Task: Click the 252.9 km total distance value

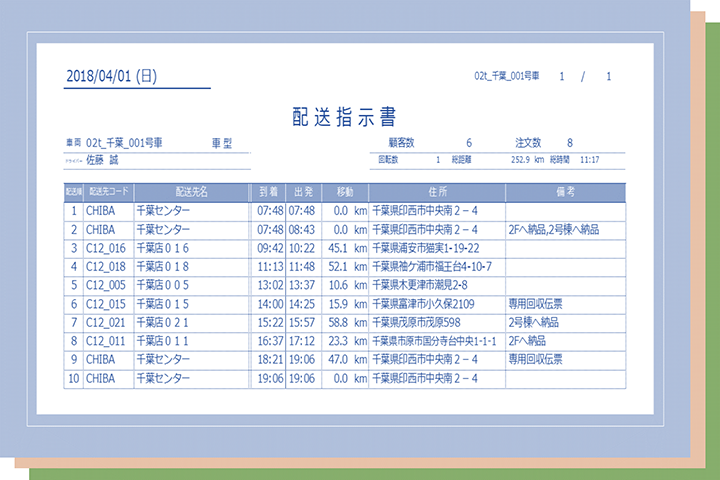Action: click(x=526, y=159)
